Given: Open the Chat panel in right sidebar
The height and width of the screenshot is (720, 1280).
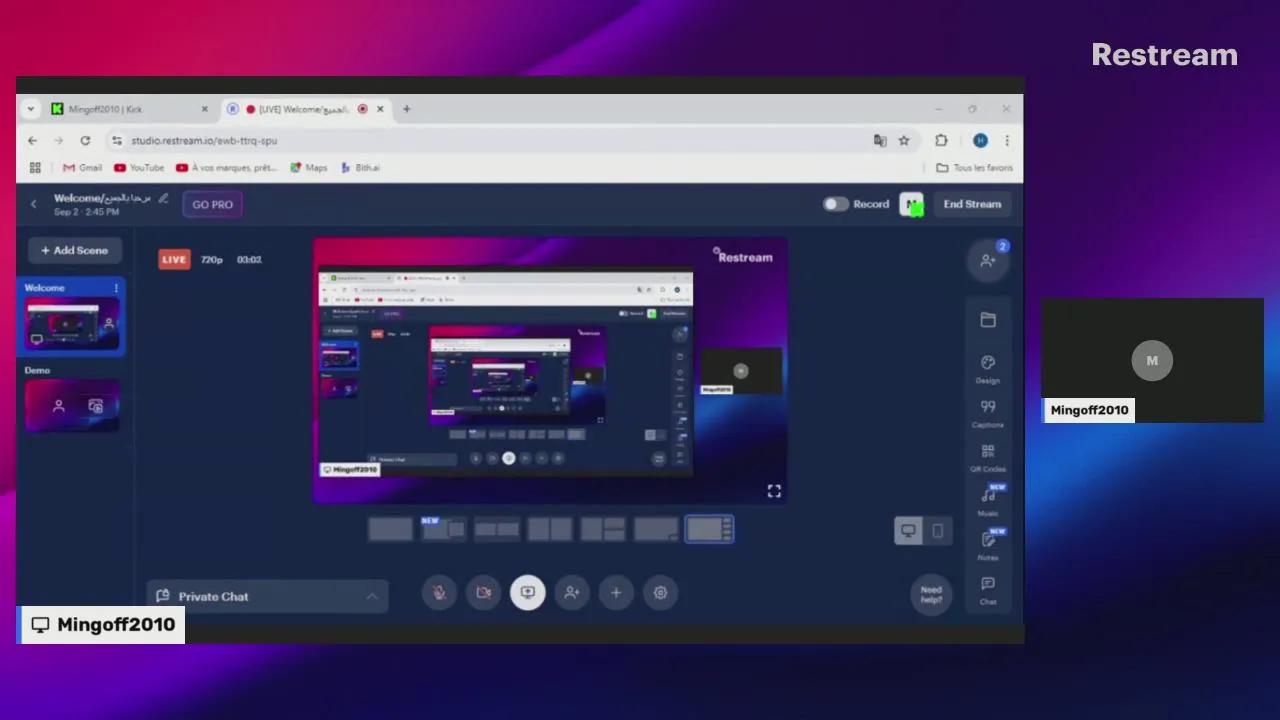Looking at the screenshot, I should [988, 589].
